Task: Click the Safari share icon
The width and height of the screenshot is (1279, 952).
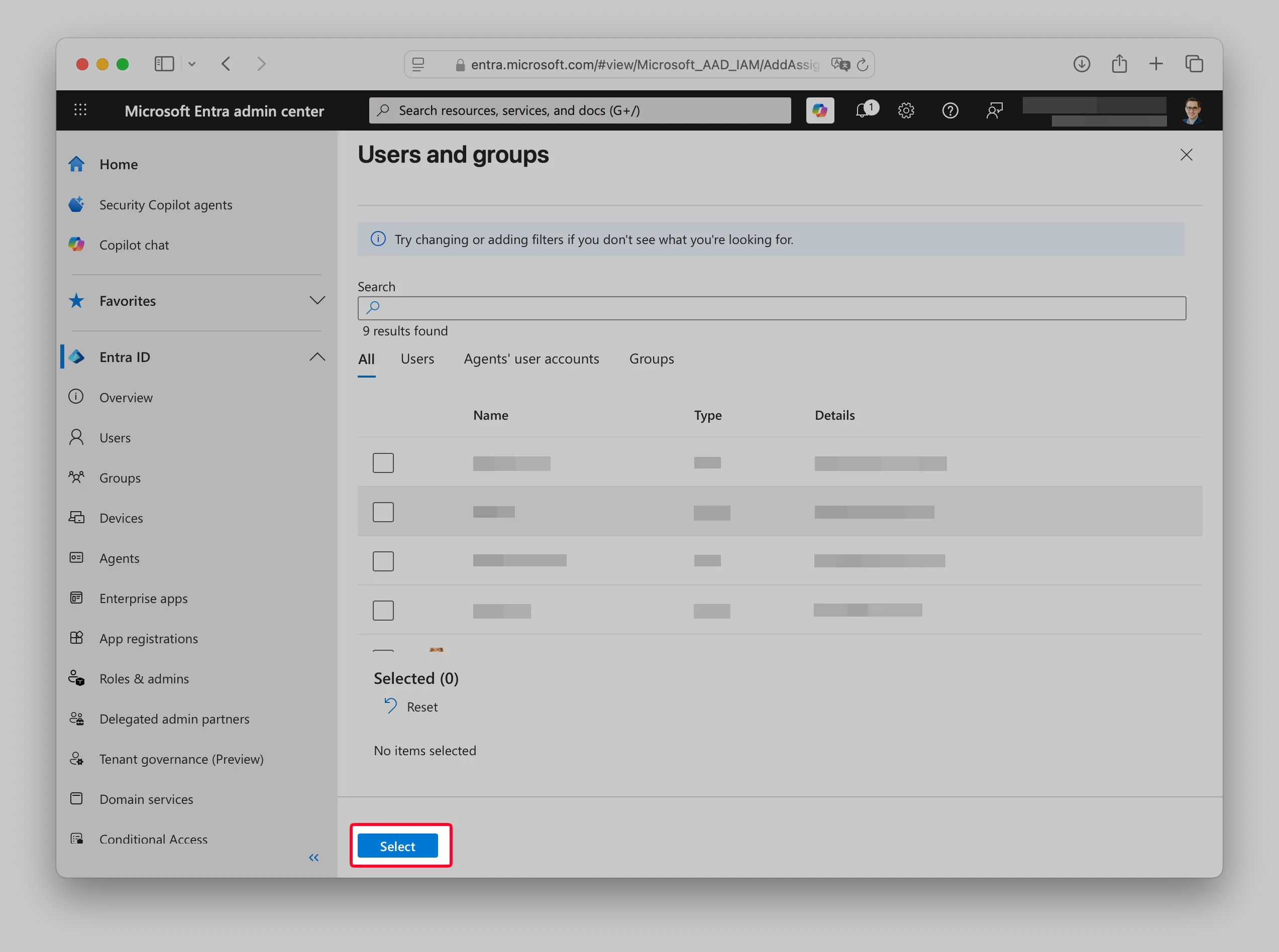Action: coord(1119,64)
